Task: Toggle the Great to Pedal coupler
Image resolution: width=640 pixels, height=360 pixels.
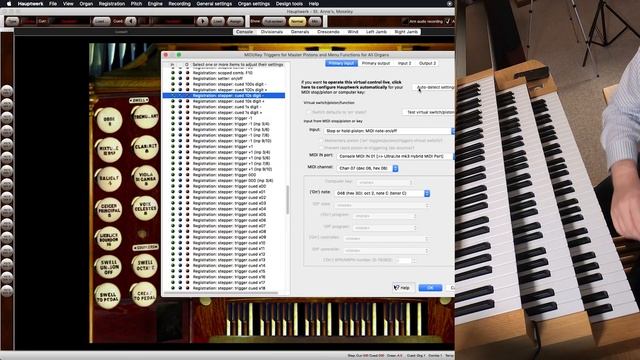Action: 143,295
